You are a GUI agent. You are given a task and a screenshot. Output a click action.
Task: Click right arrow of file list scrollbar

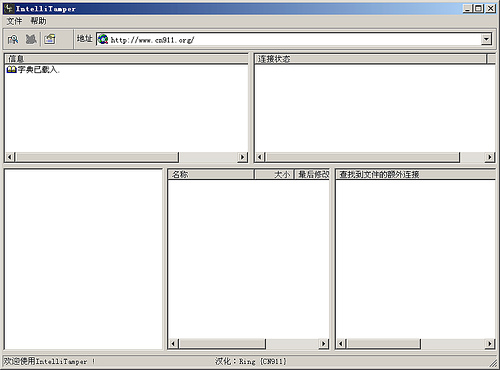pos(323,344)
